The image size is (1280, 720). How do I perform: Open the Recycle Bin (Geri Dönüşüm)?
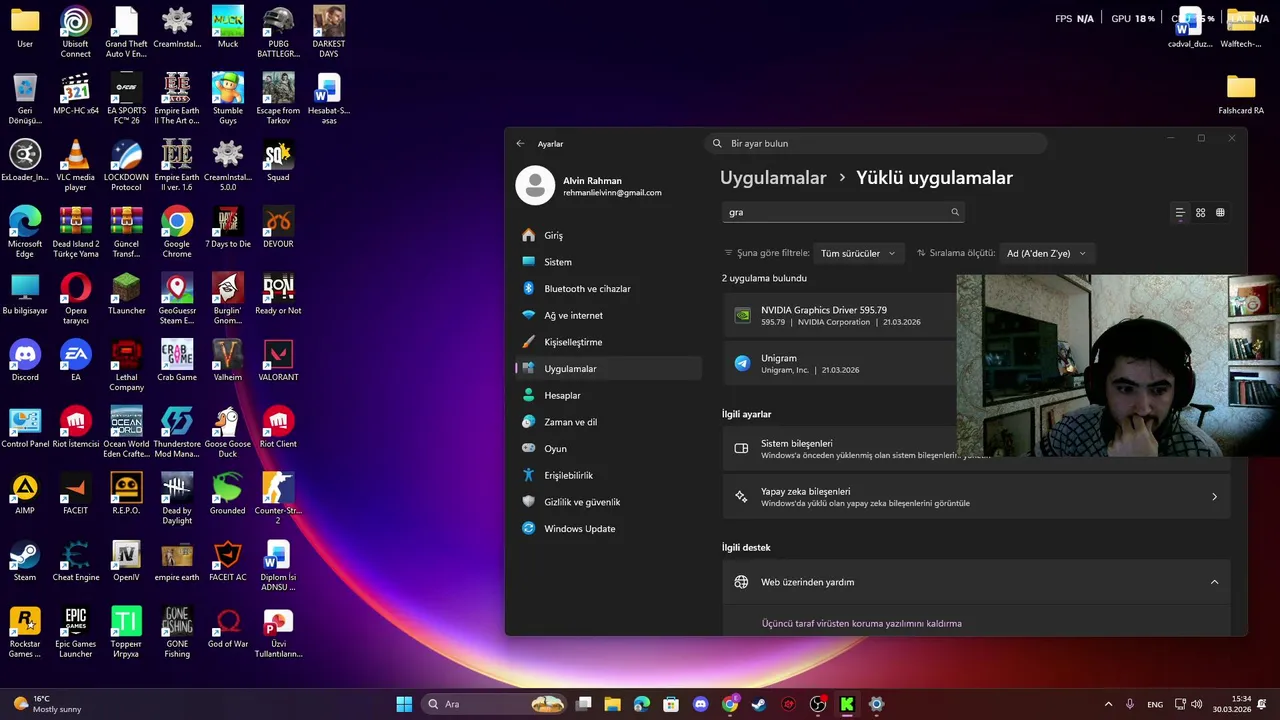[x=25, y=98]
